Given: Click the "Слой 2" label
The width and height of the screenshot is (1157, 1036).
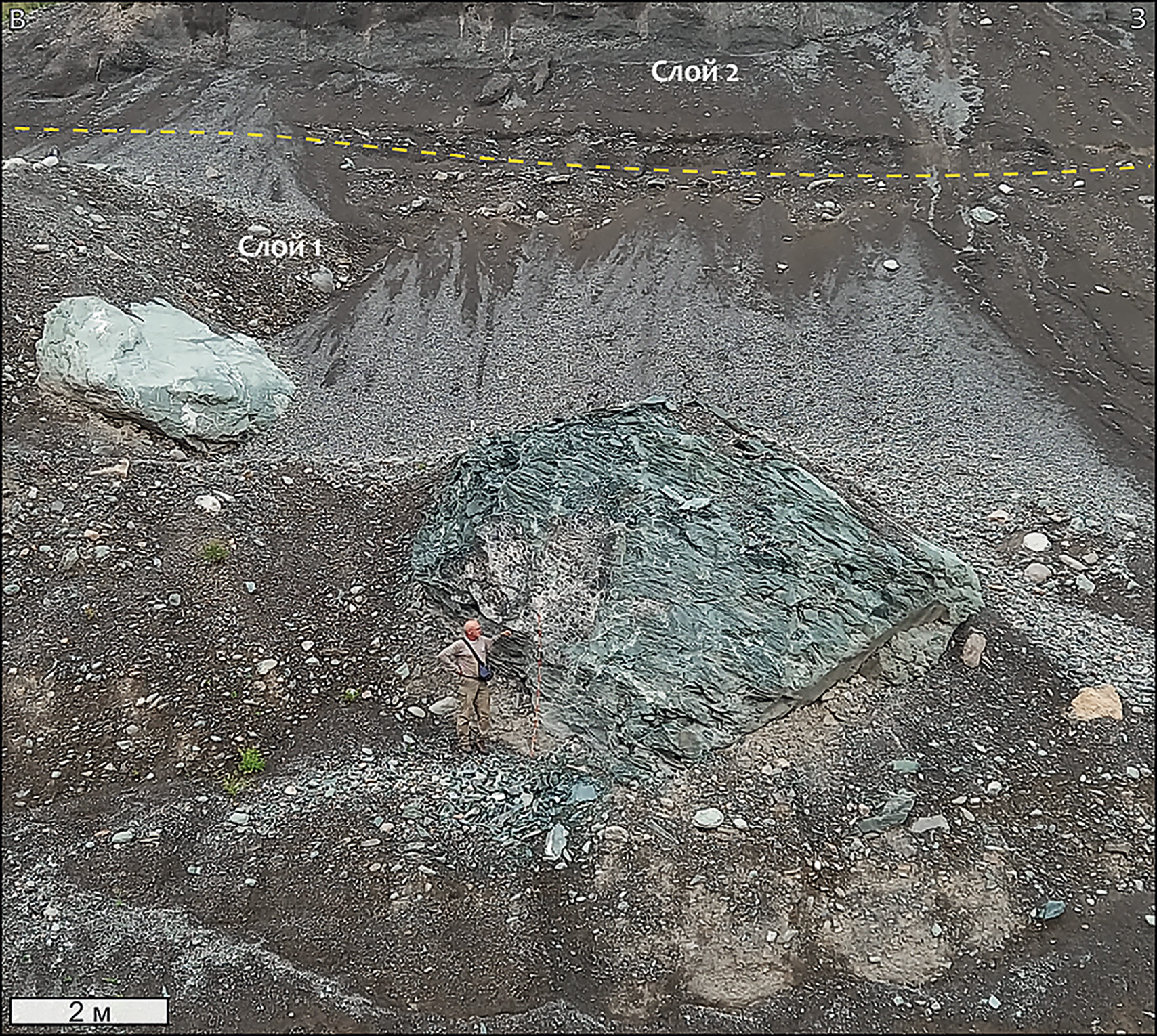Looking at the screenshot, I should (x=694, y=72).
